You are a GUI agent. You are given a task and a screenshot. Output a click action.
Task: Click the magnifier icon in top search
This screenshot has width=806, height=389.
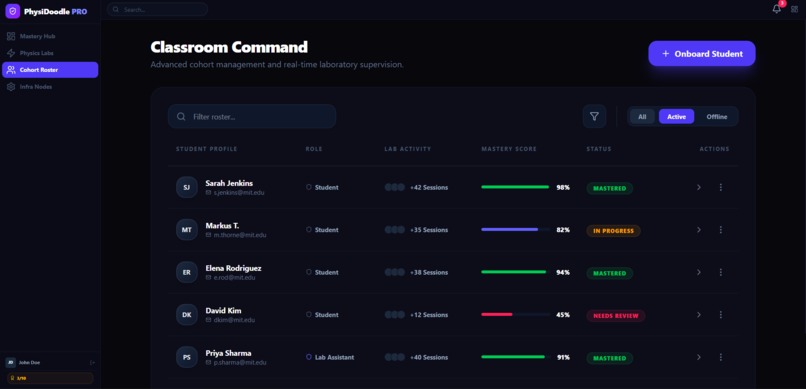(x=116, y=9)
